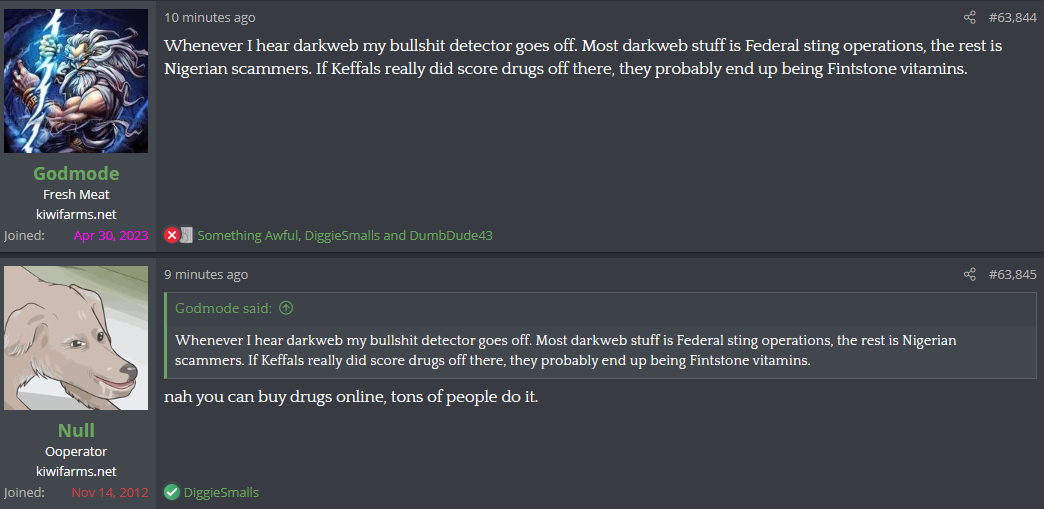This screenshot has height=509, width=1044.
Task: Open post number #63,845 permalink
Action: tap(1012, 274)
